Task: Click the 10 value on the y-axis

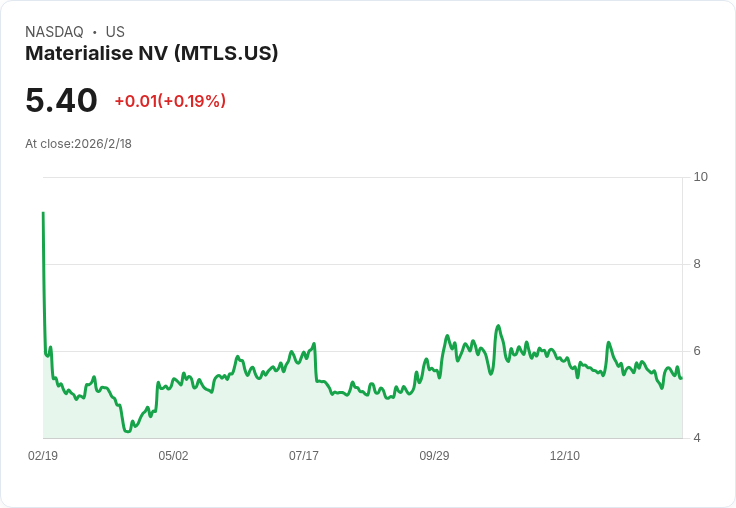Action: [700, 177]
